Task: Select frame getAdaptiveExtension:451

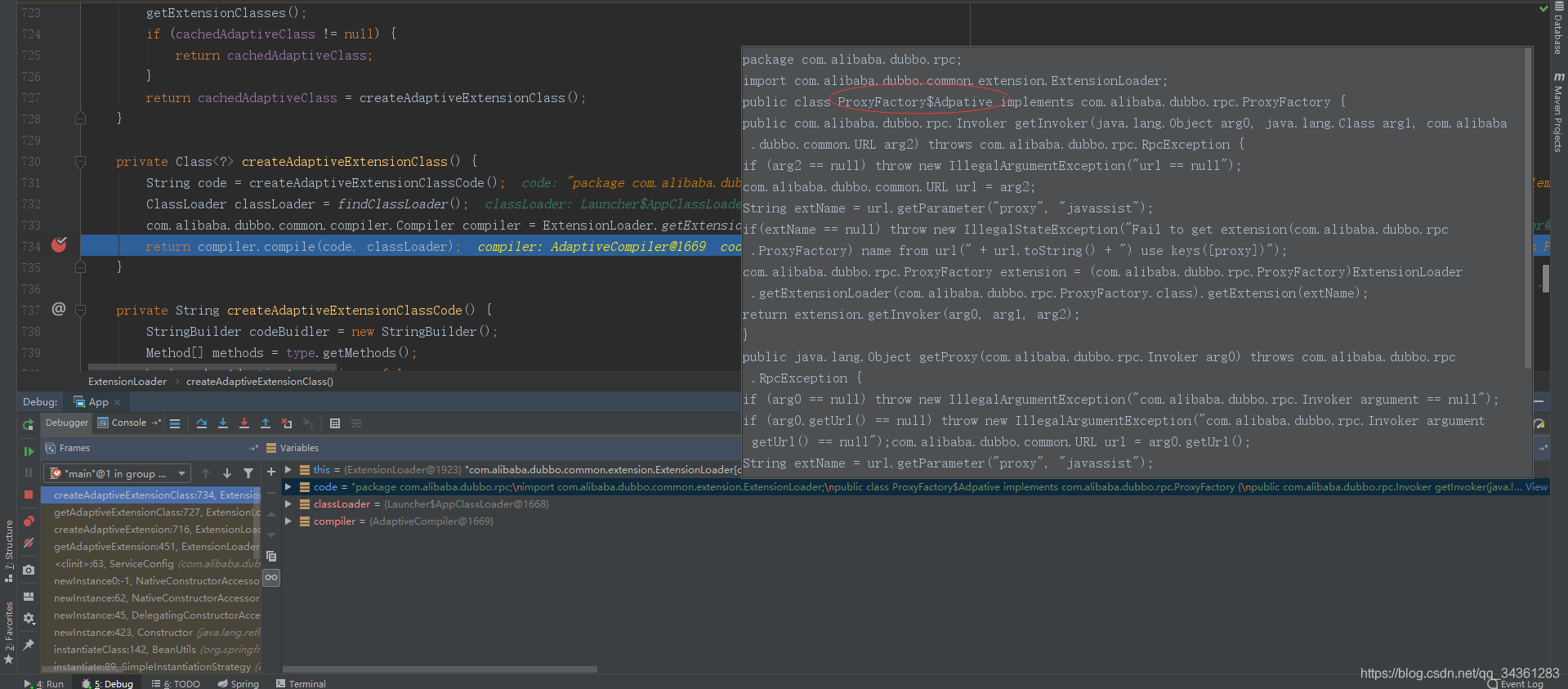Action: pos(151,547)
